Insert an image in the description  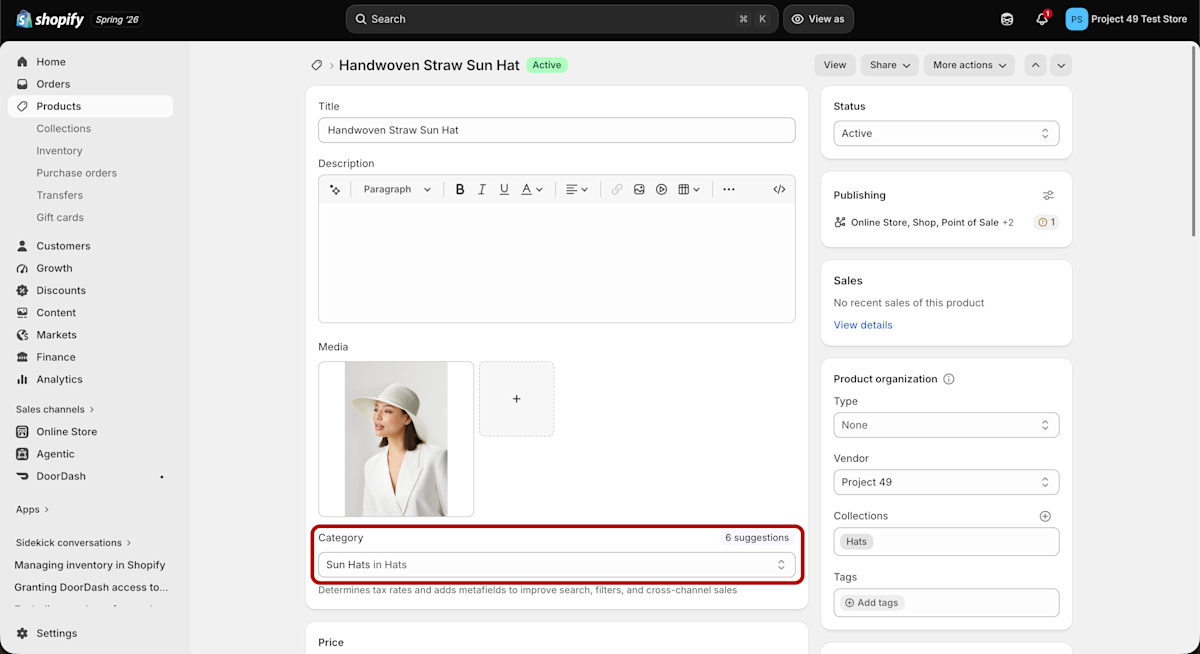639,189
